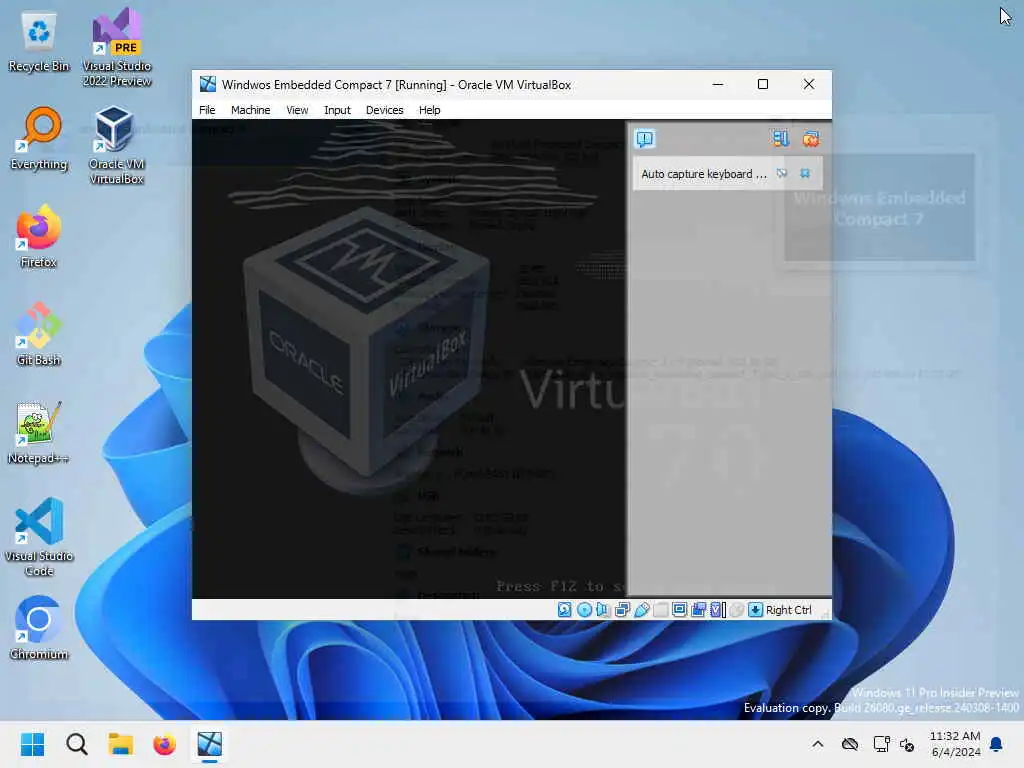Click the Right Ctrl host key label
The width and height of the screenshot is (1024, 768).
click(x=788, y=610)
